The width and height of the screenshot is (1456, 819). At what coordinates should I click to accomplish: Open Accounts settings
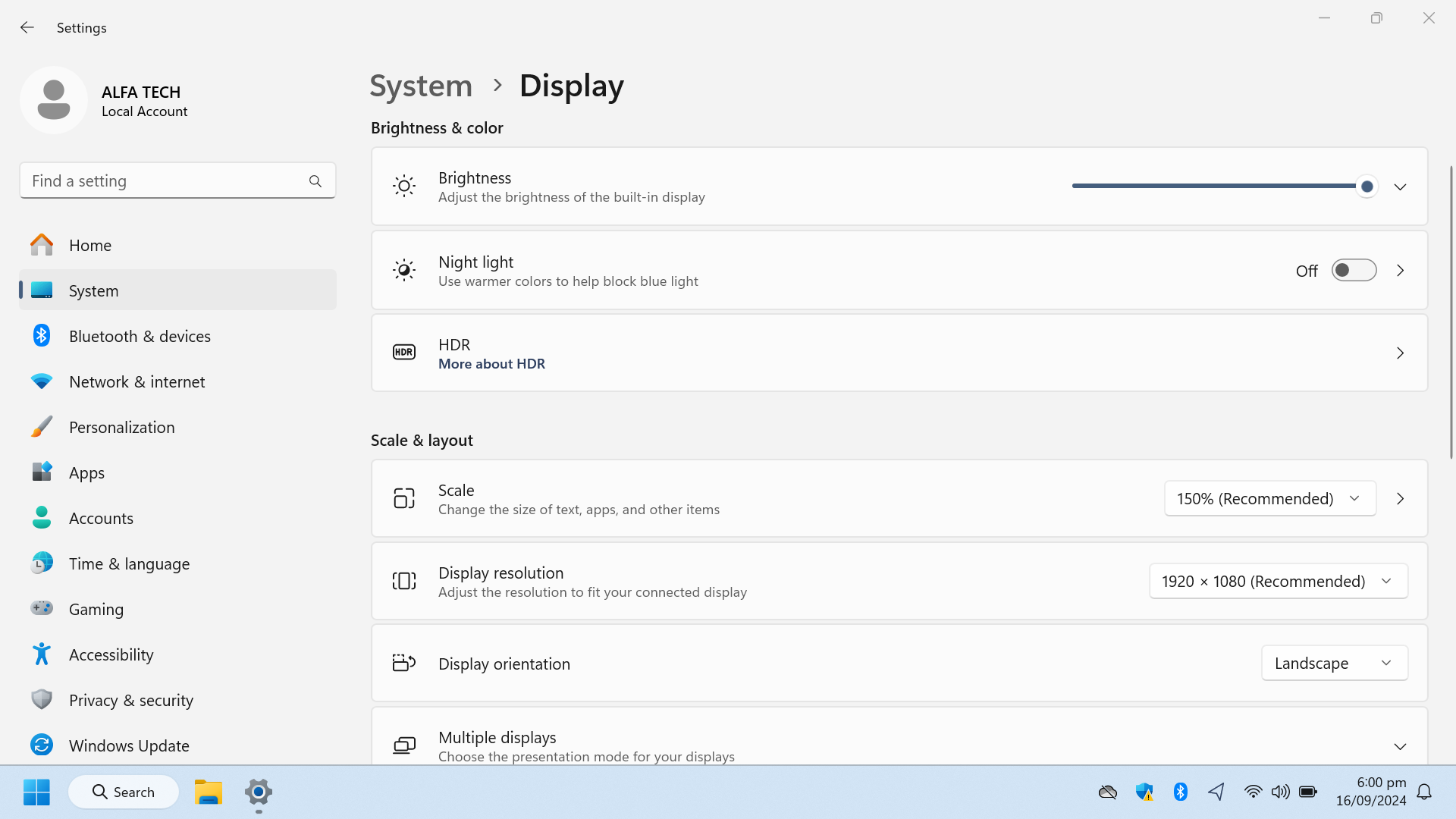click(177, 518)
